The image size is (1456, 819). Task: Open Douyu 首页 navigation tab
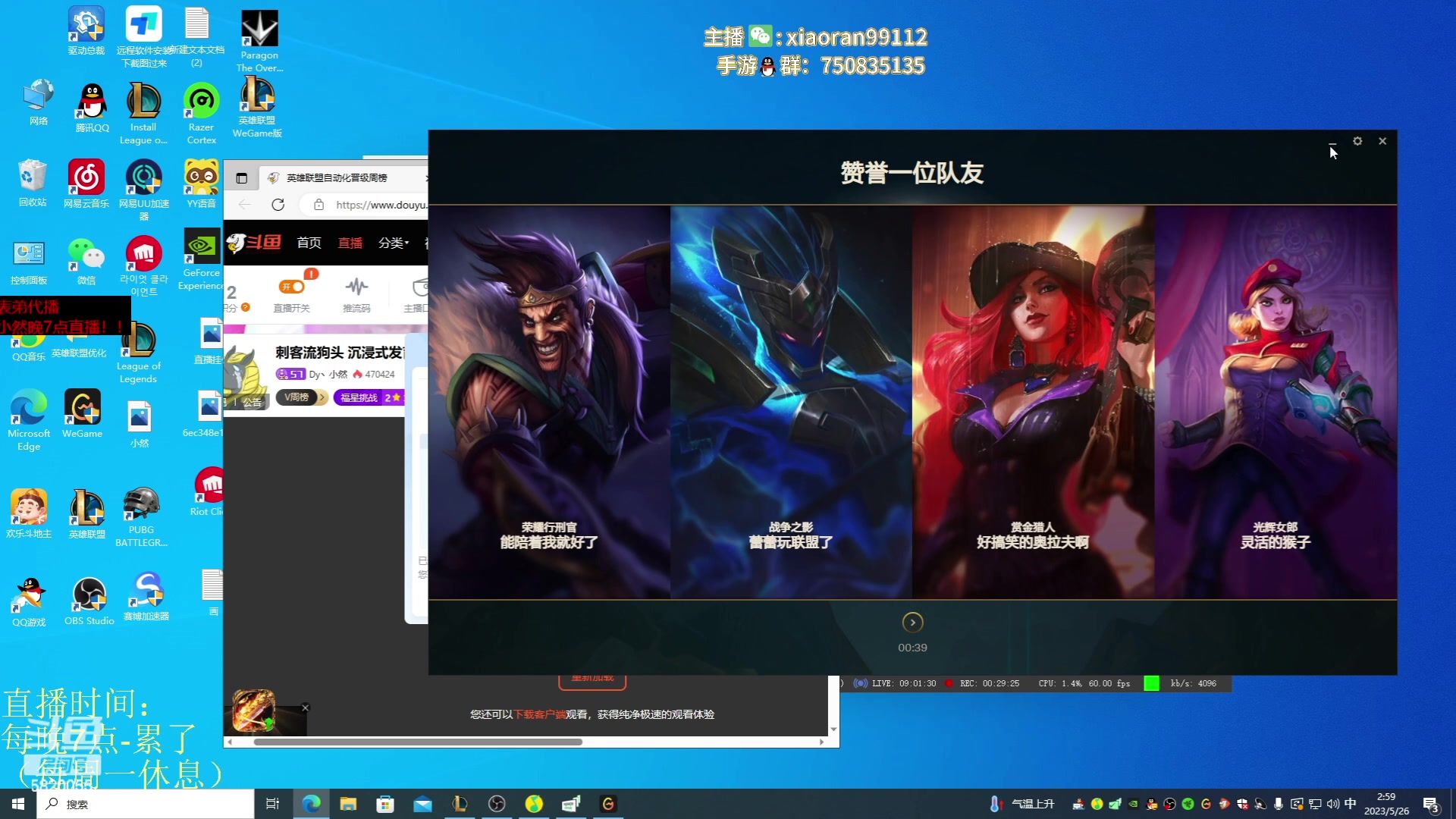[309, 243]
